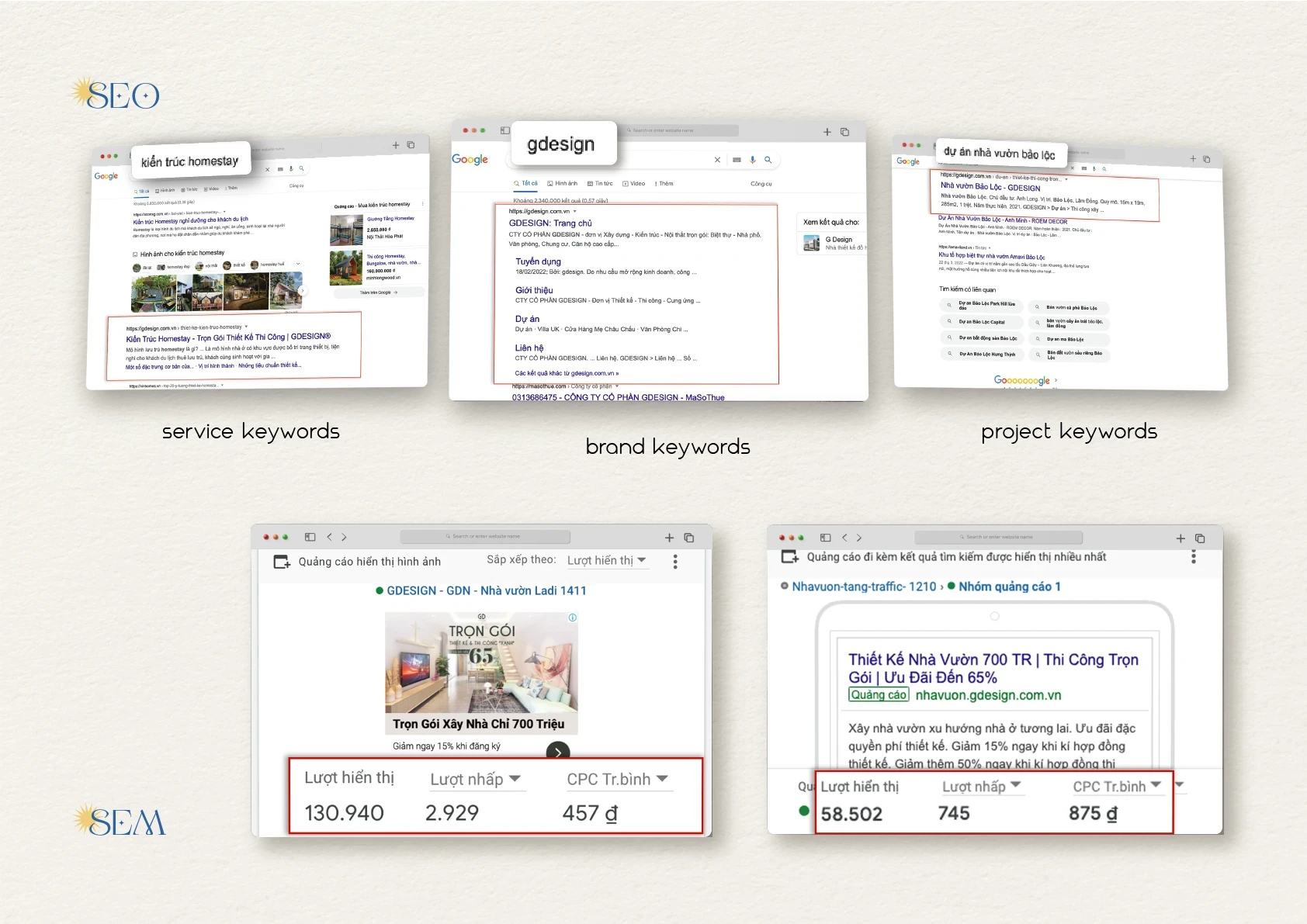Screen dimensions: 1307x924
Task: Click the forward arrow in the display ads window
Action: pyautogui.click(x=344, y=537)
